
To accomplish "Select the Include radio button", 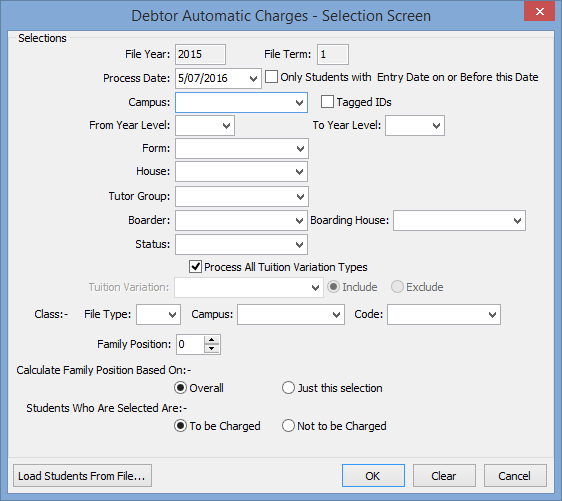I will [x=333, y=287].
